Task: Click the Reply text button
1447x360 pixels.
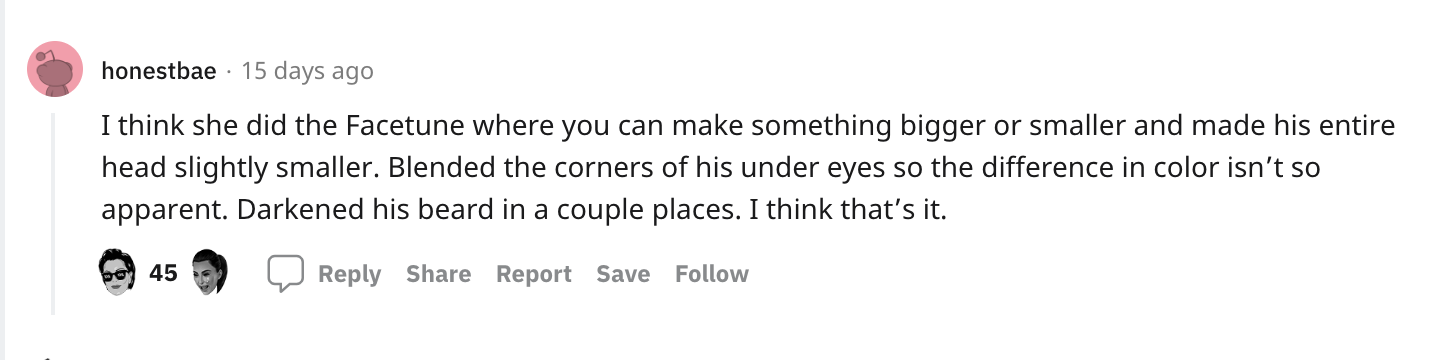Action: point(349,274)
